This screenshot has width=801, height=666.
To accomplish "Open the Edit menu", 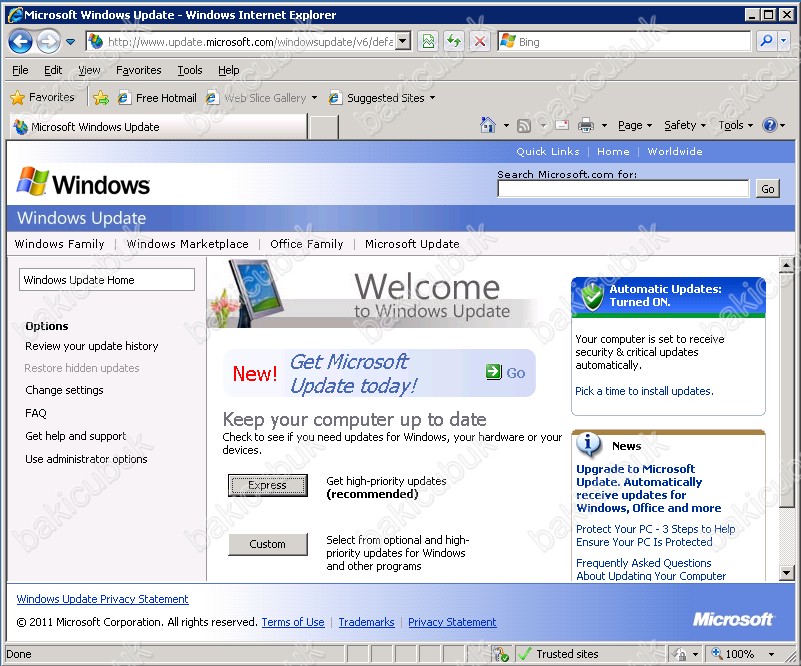I will pos(53,70).
